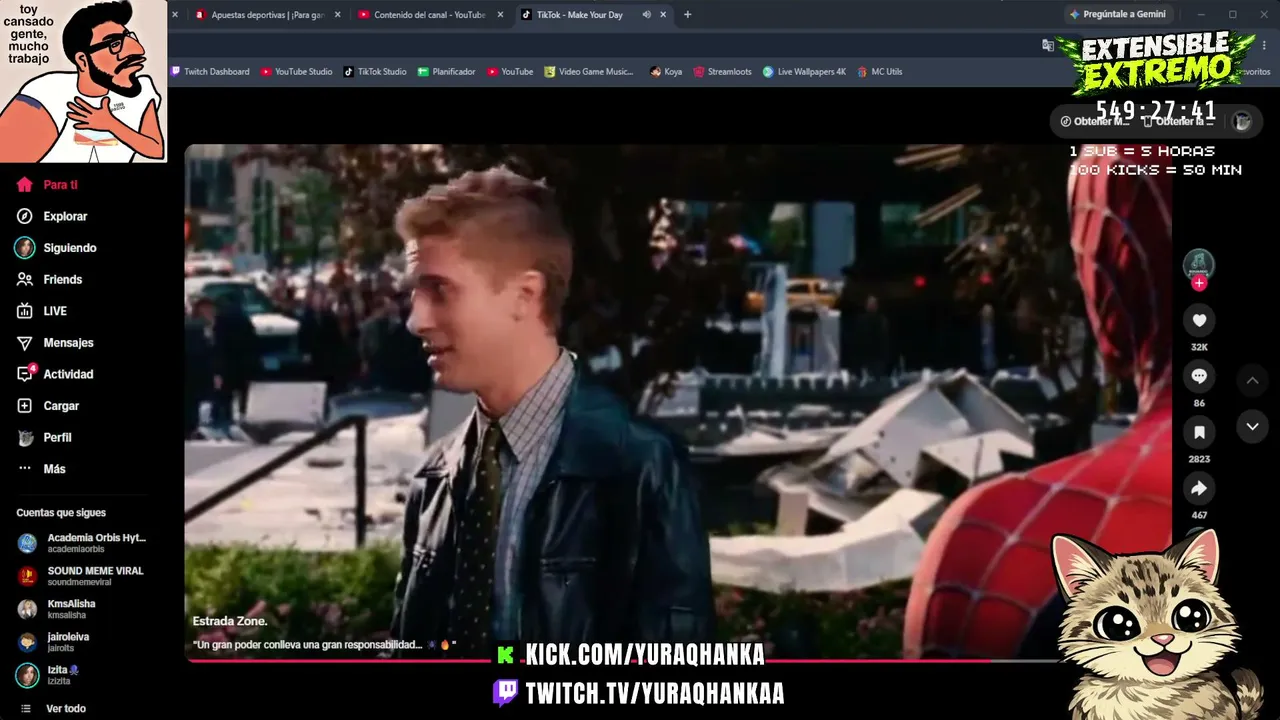Click the translate page icon
The width and height of the screenshot is (1280, 720).
click(1048, 45)
